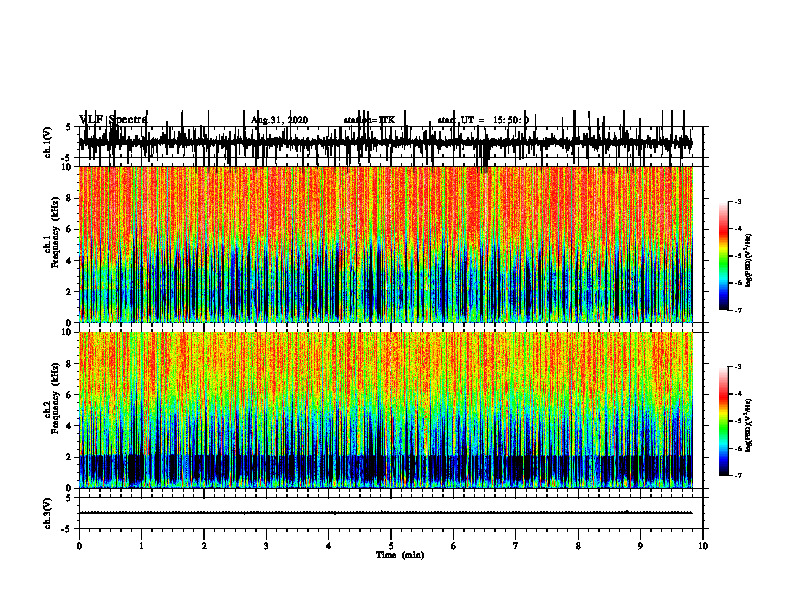
Task: Click the "4" kHz tick on ch.2 axis
Action: click(70, 426)
